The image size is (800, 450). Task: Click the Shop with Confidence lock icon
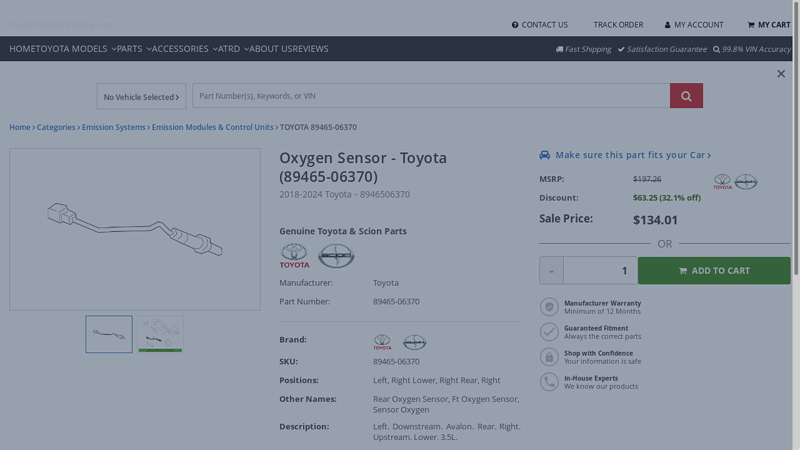coord(549,357)
